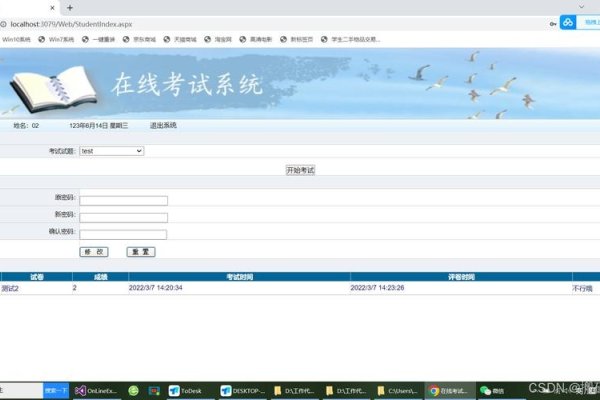This screenshot has width=600, height=400.
Task: Open a new browser tab
Action: [x=70, y=8]
